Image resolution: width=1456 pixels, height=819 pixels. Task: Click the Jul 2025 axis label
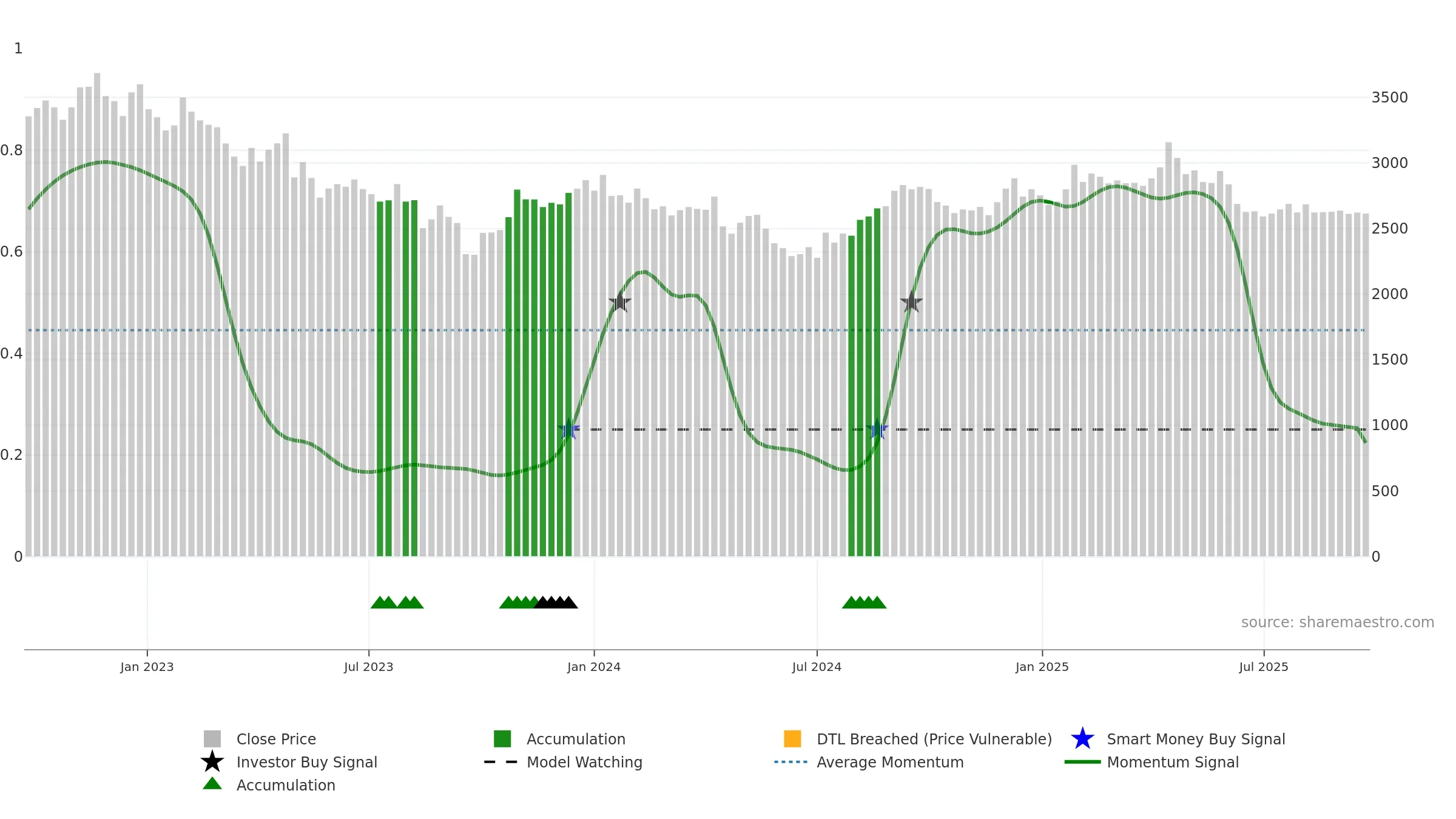(1264, 667)
